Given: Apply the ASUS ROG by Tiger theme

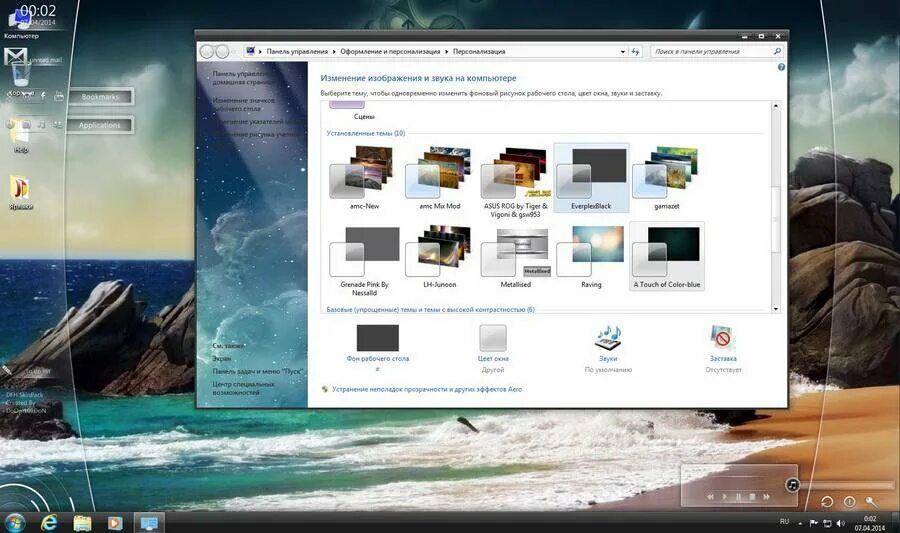Looking at the screenshot, I should (515, 181).
